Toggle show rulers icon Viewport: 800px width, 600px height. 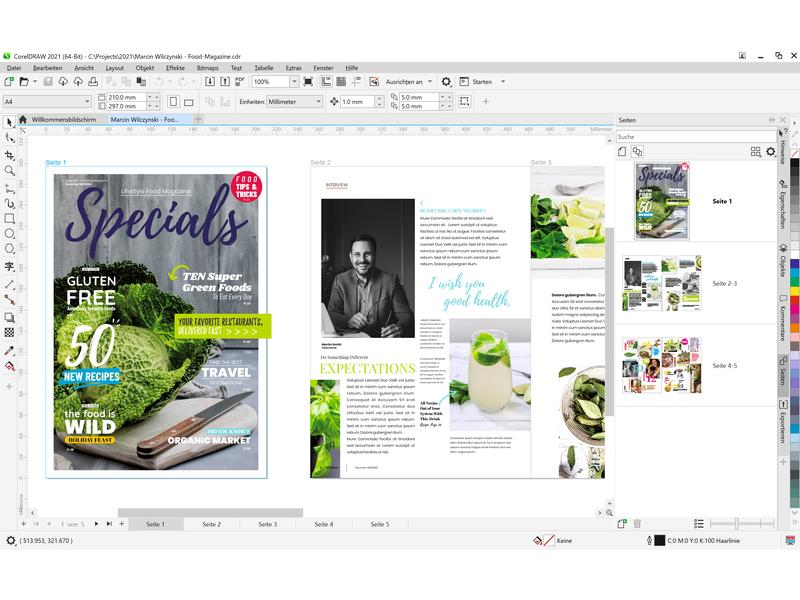point(327,82)
